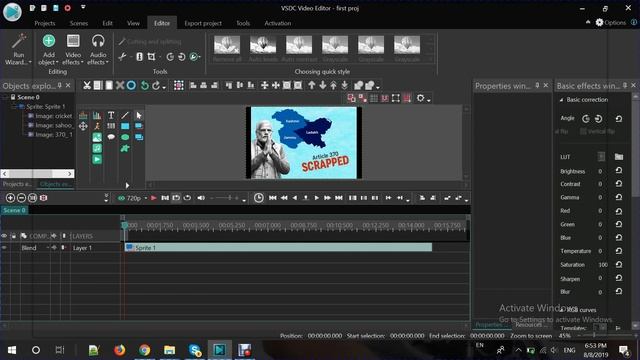Image resolution: width=640 pixels, height=360 pixels.
Task: Select the Line drawing tool
Action: point(125,116)
